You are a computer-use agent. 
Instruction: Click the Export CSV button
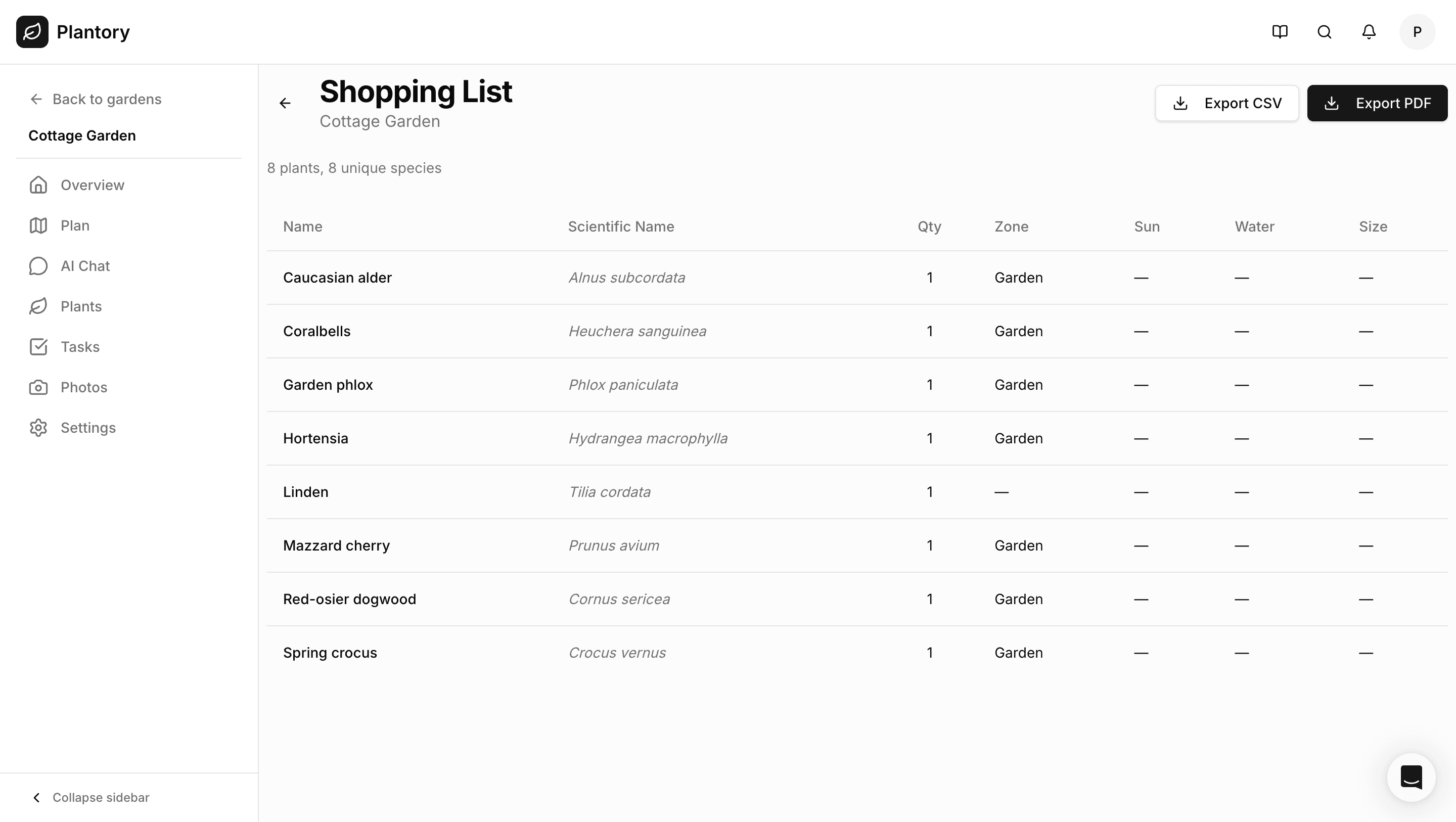1226,103
